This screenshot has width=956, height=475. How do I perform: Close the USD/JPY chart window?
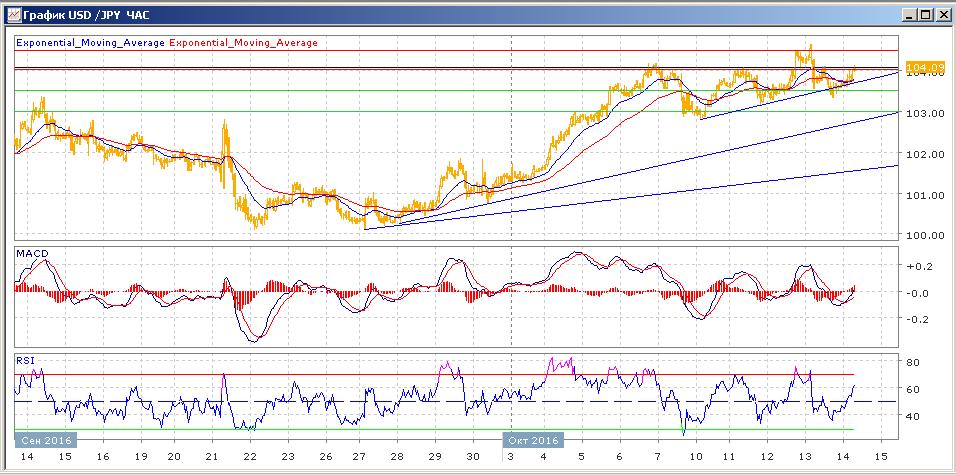click(x=941, y=15)
